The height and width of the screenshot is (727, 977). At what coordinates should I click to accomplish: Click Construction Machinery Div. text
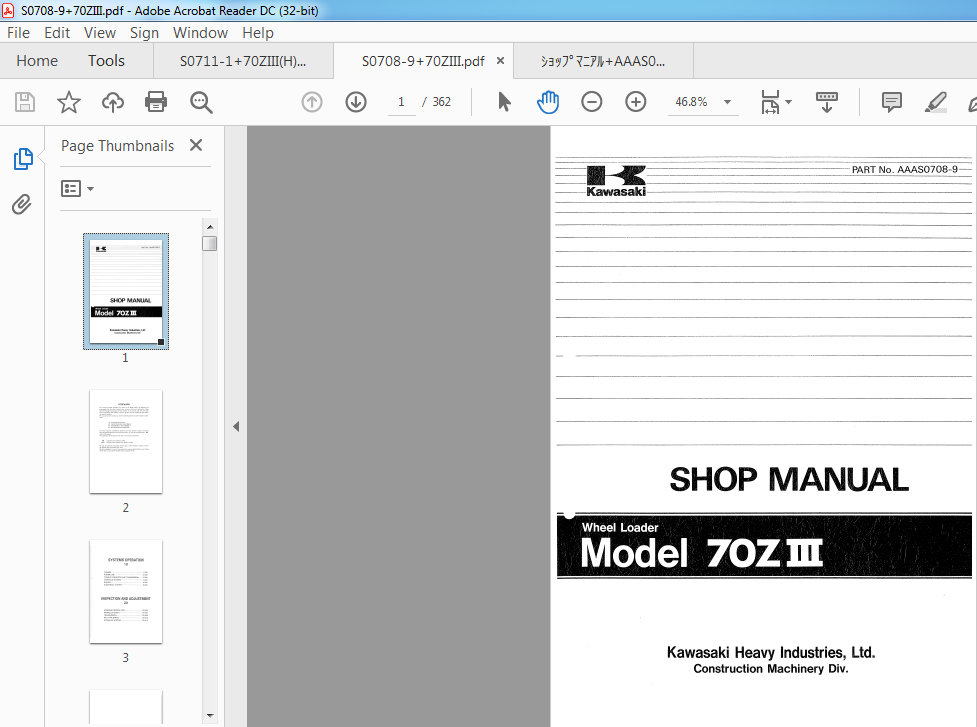click(771, 669)
